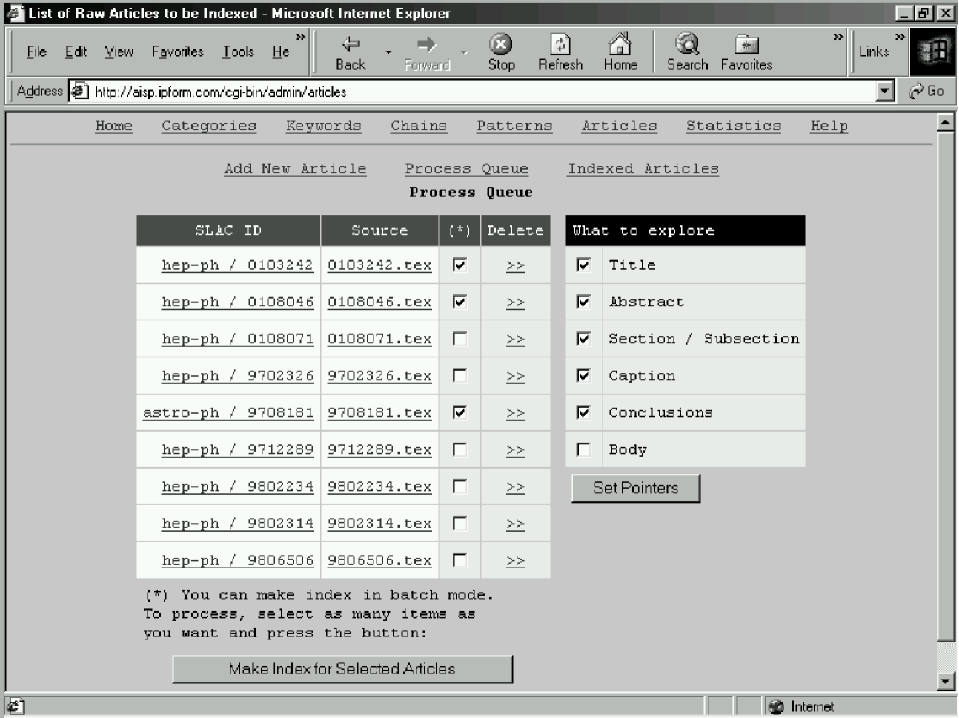
Task: Open the Links toolbar label
Action: click(x=873, y=52)
